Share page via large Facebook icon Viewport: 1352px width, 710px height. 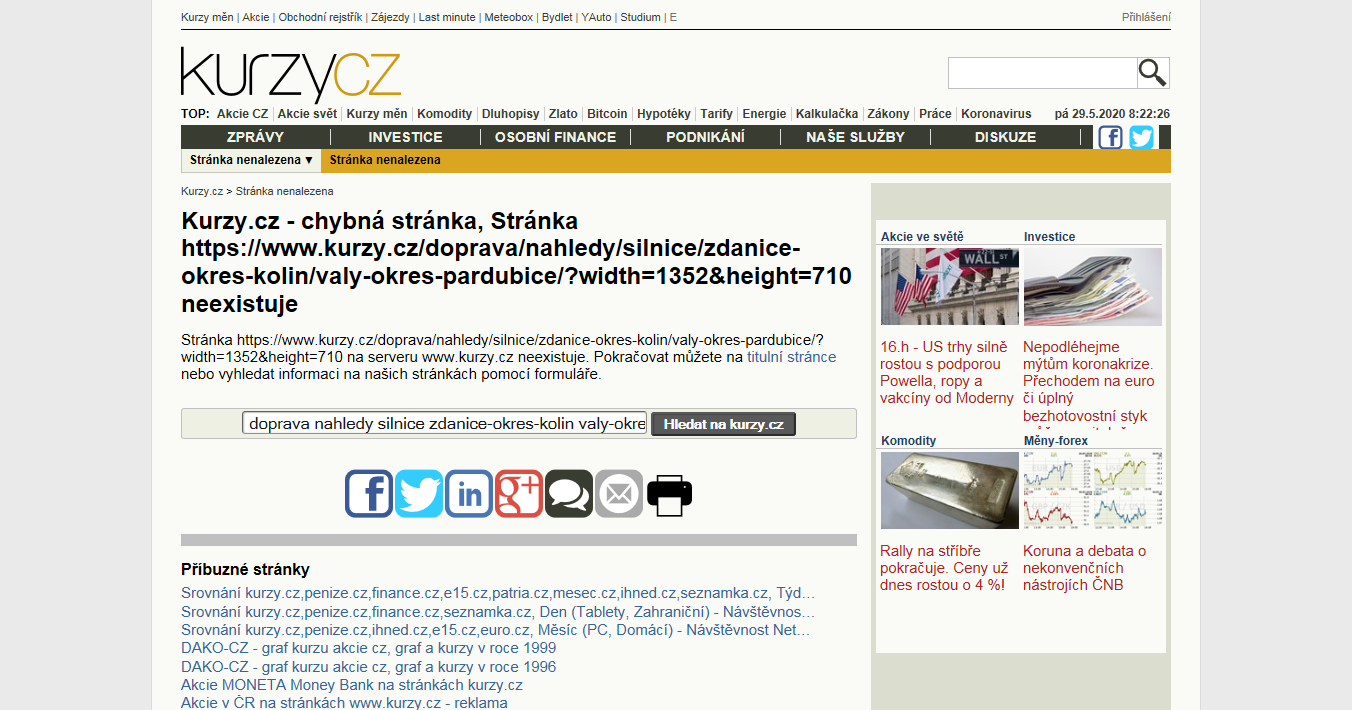point(369,494)
